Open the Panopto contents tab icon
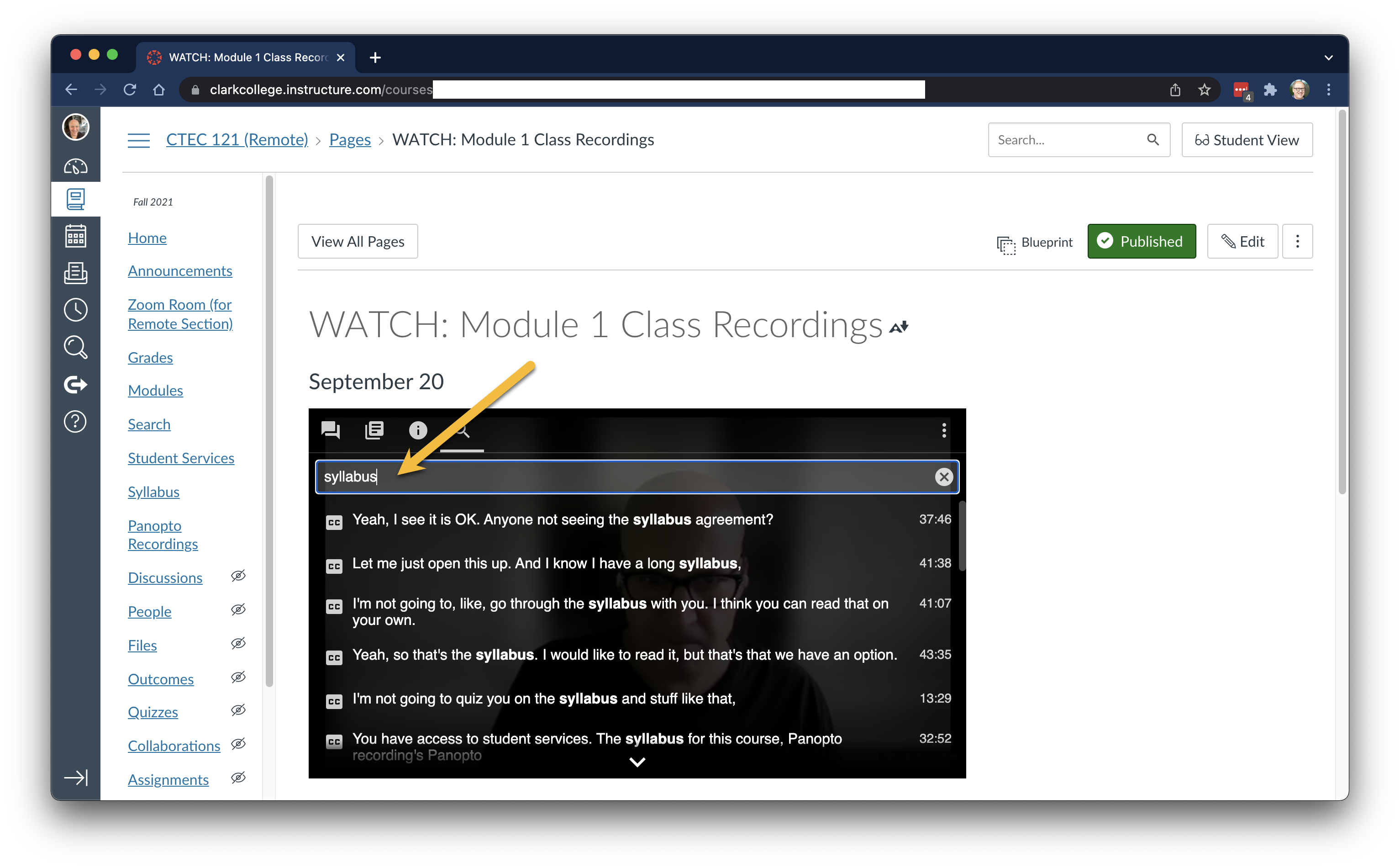The width and height of the screenshot is (1400, 868). click(x=374, y=430)
